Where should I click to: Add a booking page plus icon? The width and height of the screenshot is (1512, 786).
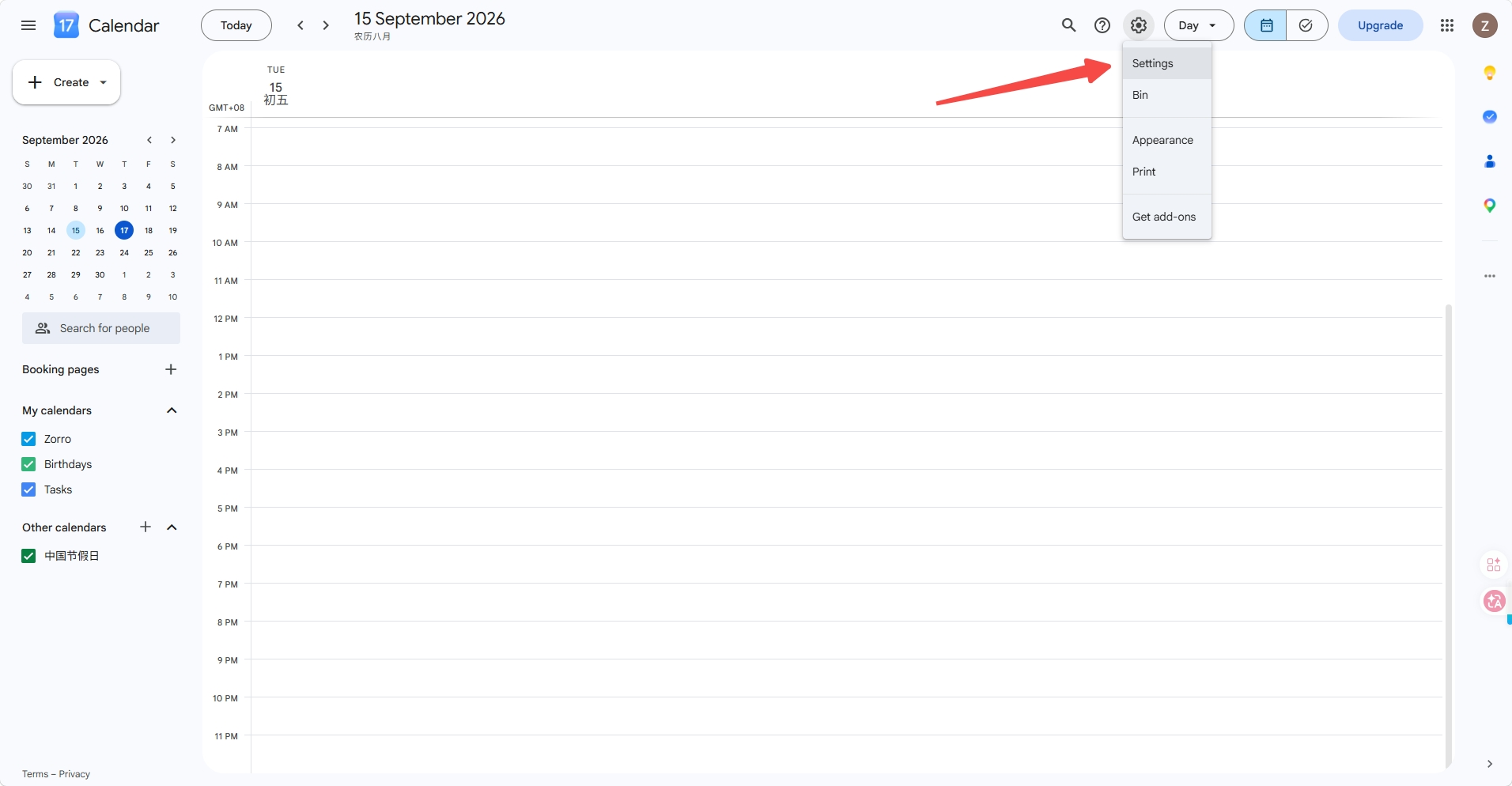pos(171,369)
